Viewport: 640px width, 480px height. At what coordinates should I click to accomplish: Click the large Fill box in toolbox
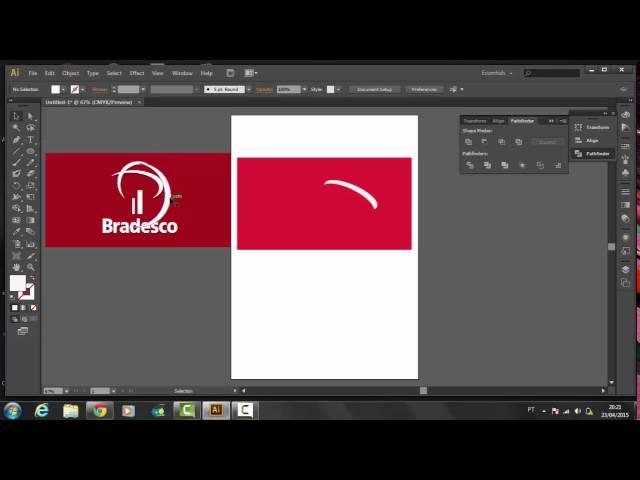click(x=18, y=283)
